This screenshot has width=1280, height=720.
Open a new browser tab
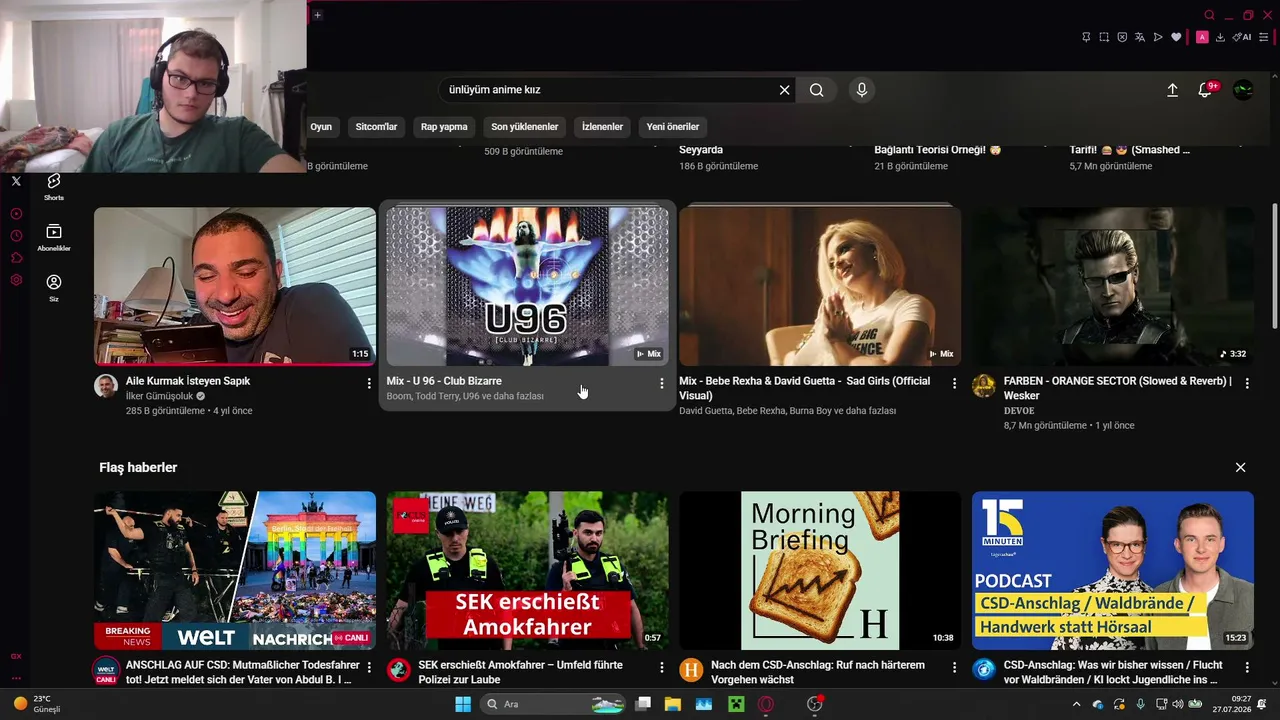317,15
